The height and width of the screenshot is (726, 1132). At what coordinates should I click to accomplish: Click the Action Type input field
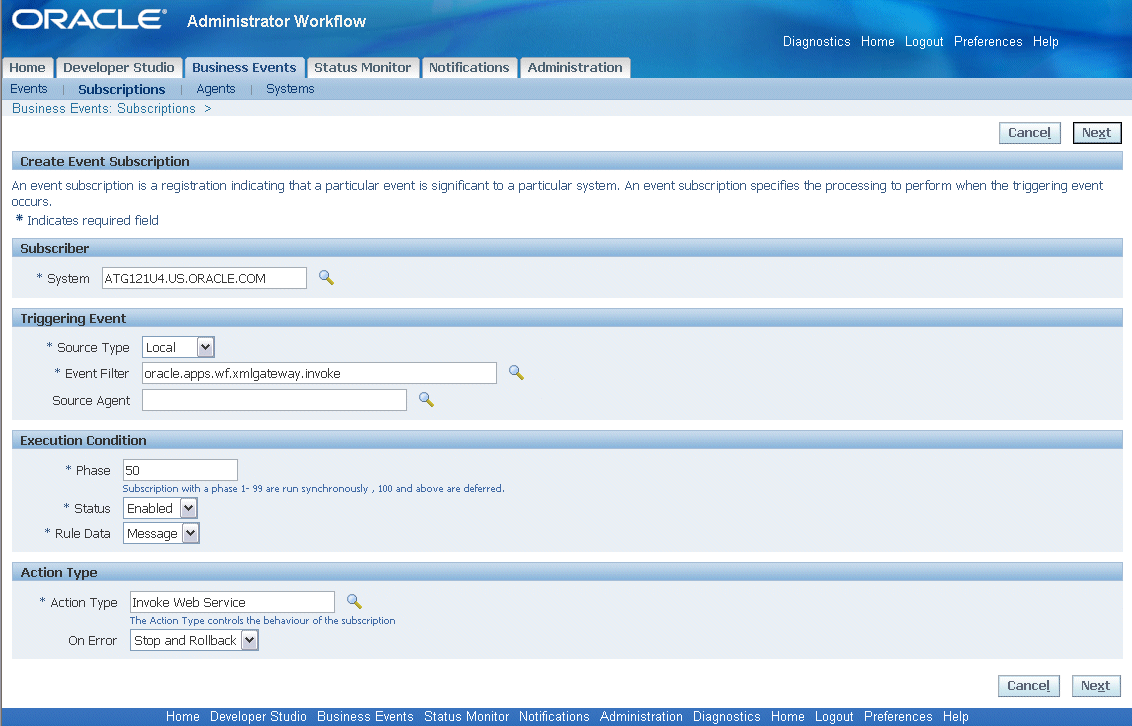click(x=232, y=602)
